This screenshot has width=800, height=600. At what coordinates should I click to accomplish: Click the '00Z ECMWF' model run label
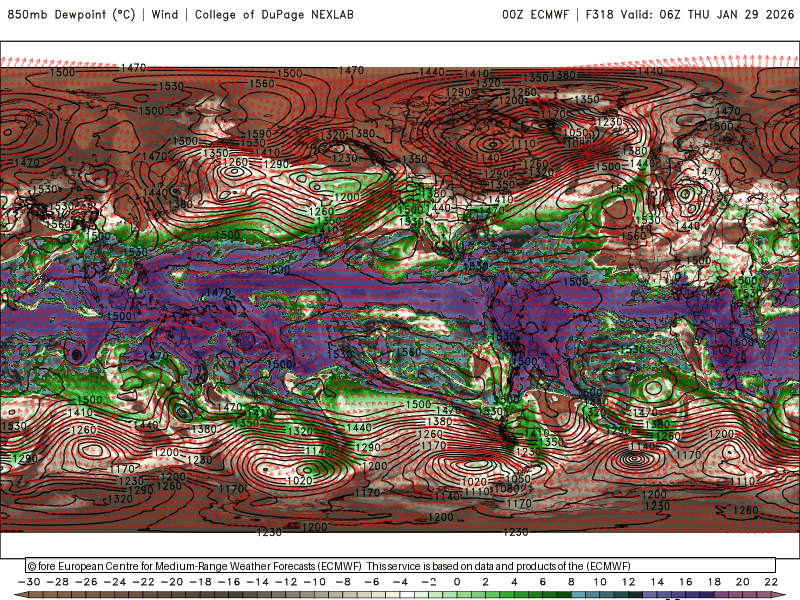[535, 14]
